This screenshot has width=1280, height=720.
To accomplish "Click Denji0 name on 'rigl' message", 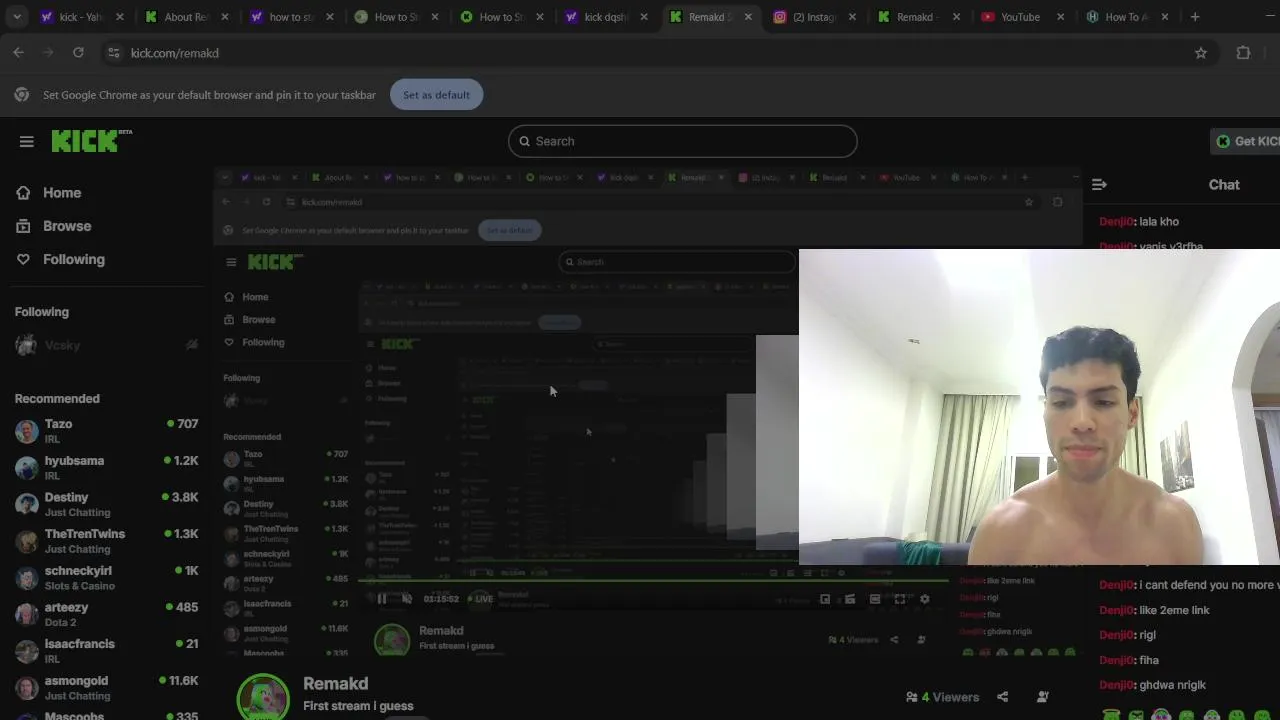I will point(1116,635).
